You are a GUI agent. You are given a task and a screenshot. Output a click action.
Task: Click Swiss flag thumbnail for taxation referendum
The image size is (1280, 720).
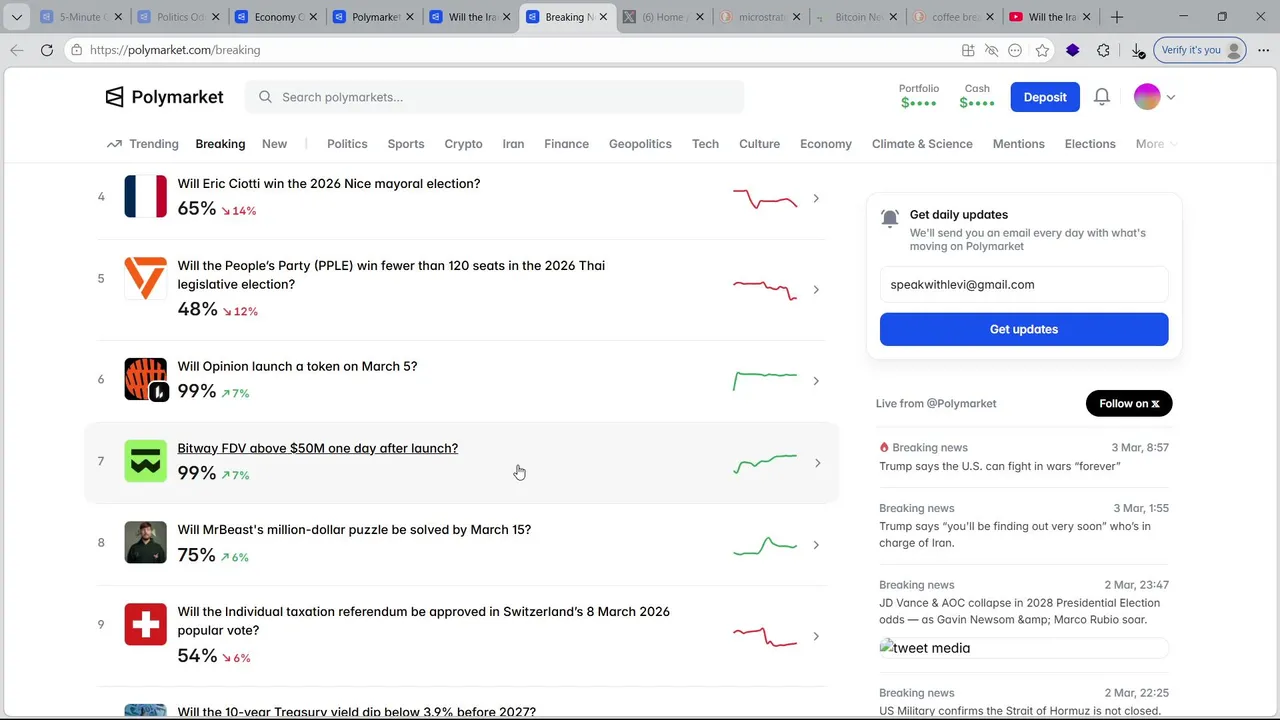point(145,625)
